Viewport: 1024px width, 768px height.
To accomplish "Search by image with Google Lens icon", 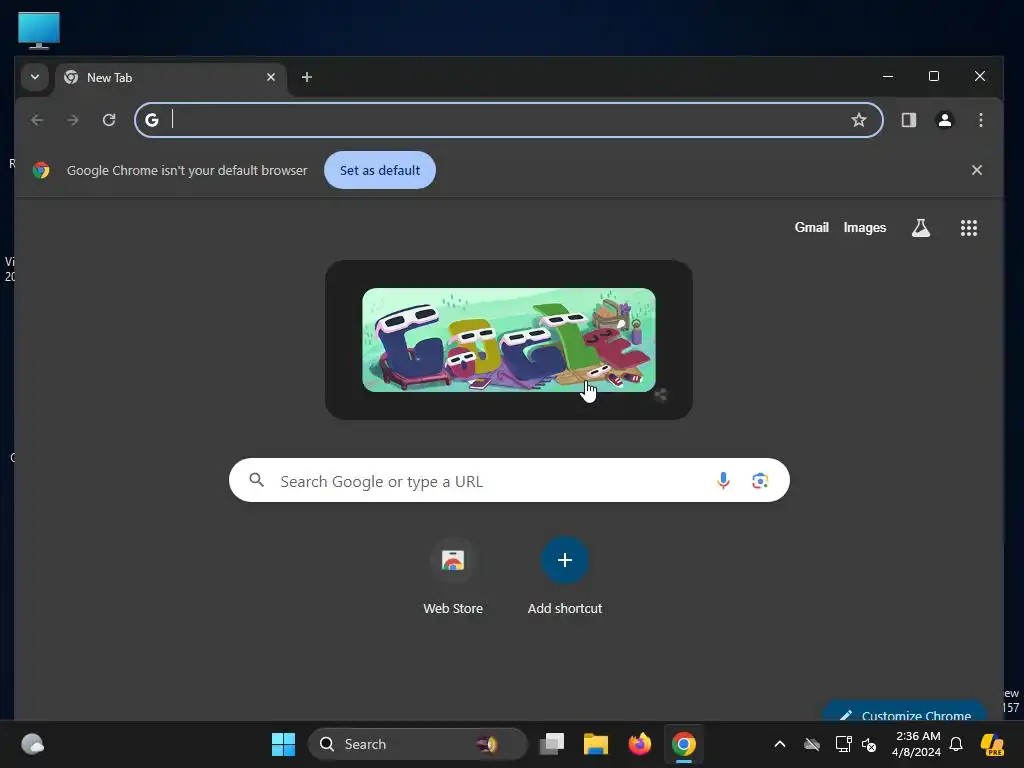I will point(760,481).
